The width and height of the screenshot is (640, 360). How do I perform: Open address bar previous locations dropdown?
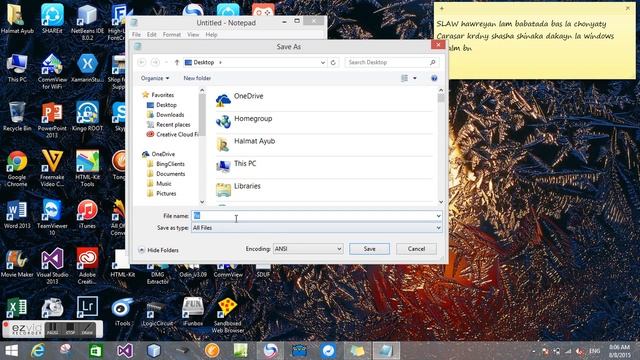coord(322,62)
